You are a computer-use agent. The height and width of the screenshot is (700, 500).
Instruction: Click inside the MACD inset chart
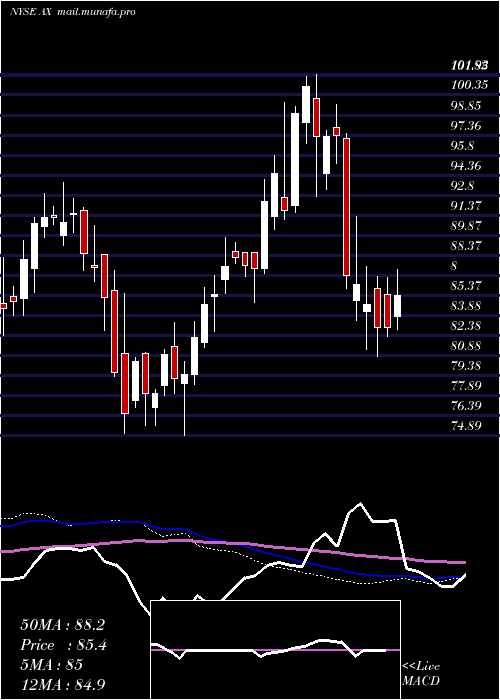[x=275, y=650]
